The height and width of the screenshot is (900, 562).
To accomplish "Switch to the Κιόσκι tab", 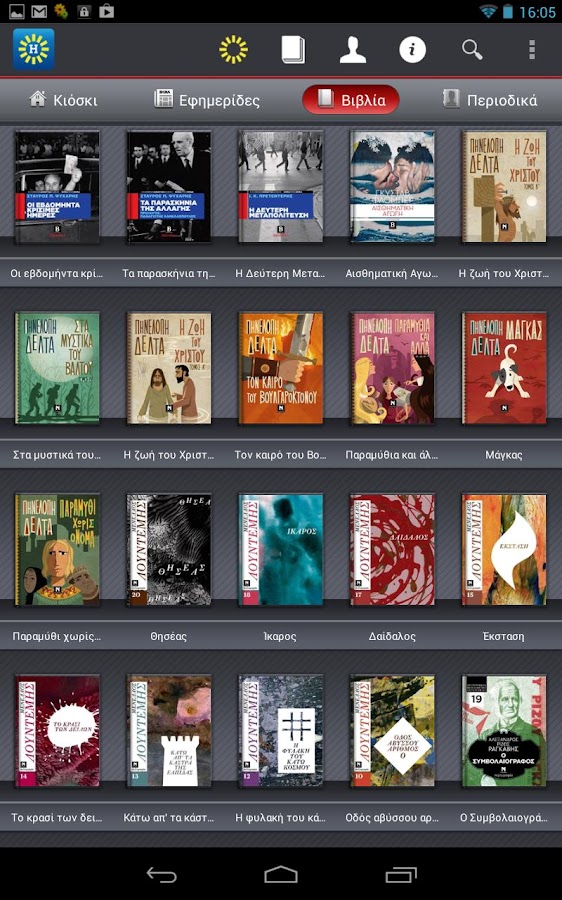I will coord(63,100).
